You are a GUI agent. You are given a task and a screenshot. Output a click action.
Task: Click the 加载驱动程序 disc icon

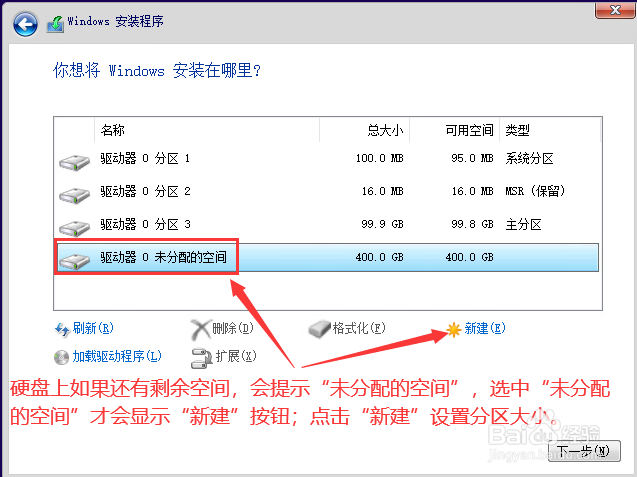(x=61, y=358)
